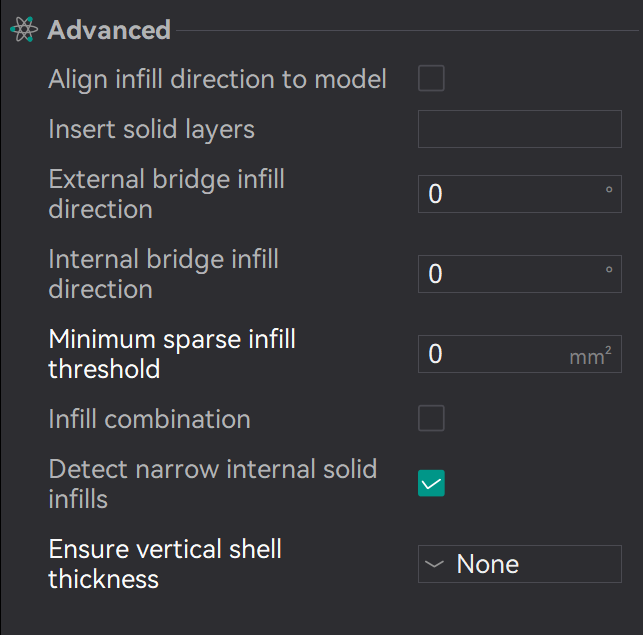Click the Align infill direction to model label
This screenshot has width=643, height=635.
[x=217, y=79]
